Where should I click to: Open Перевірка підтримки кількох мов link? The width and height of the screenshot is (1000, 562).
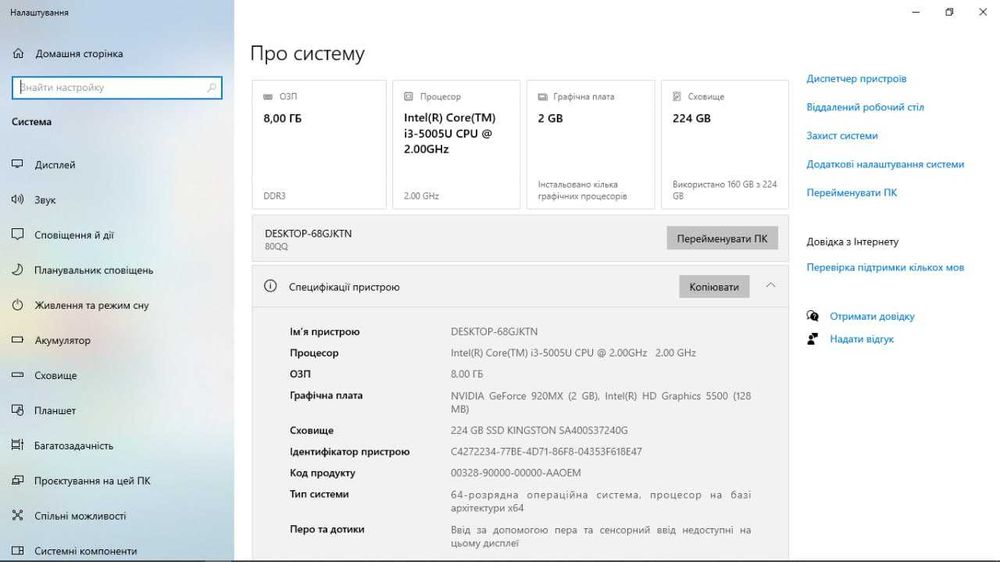(x=885, y=267)
